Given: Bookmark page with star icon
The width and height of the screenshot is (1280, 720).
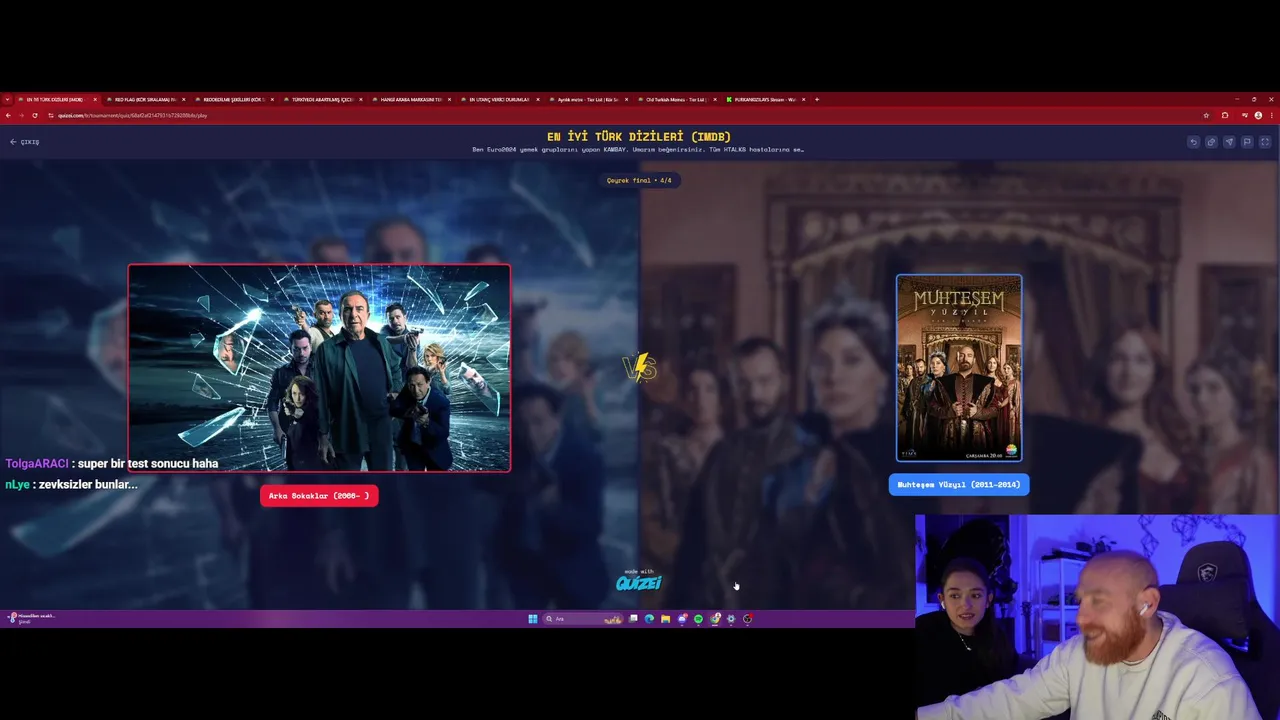Looking at the screenshot, I should 1206,115.
